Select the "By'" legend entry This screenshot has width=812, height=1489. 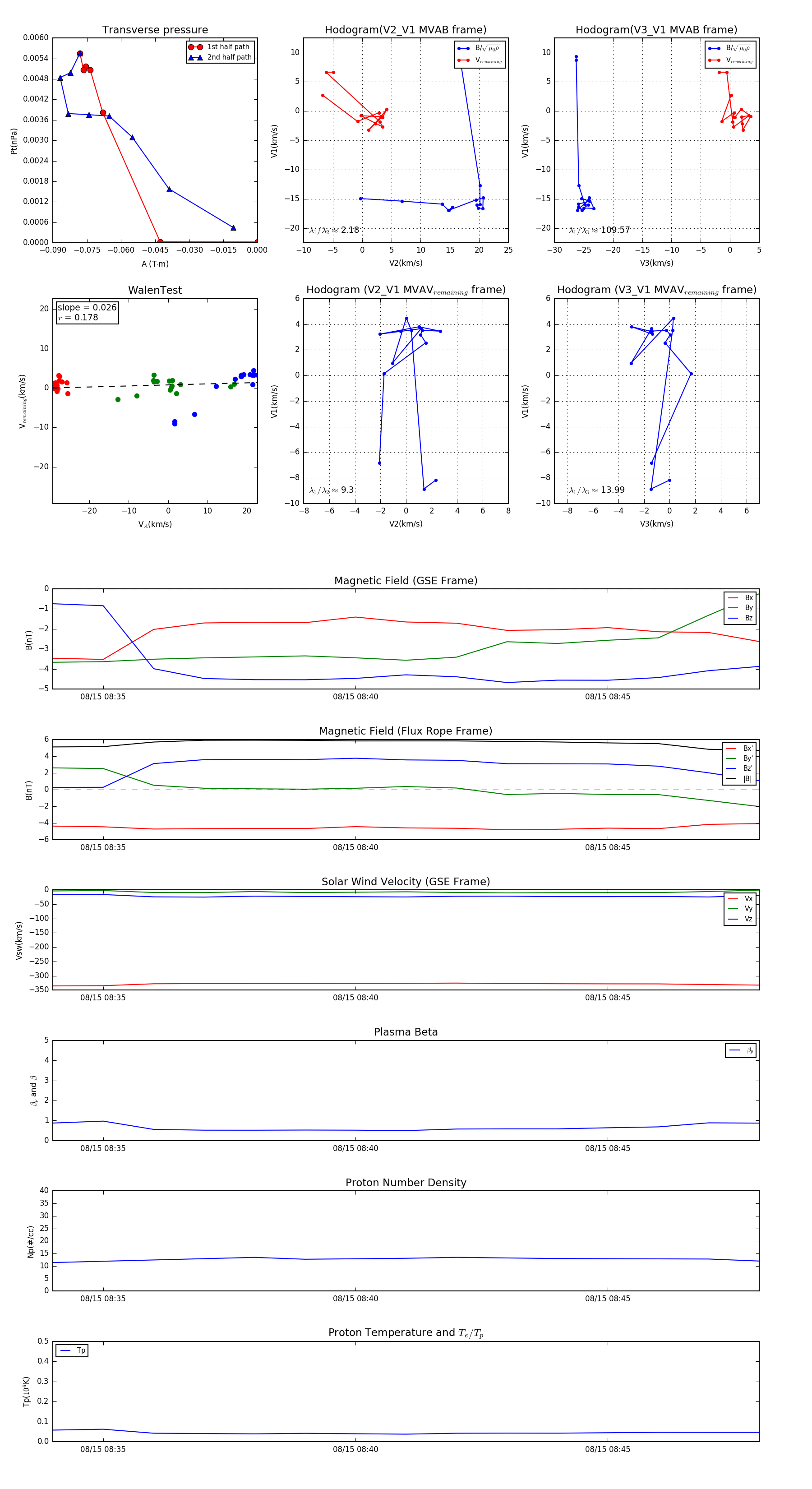click(740, 758)
